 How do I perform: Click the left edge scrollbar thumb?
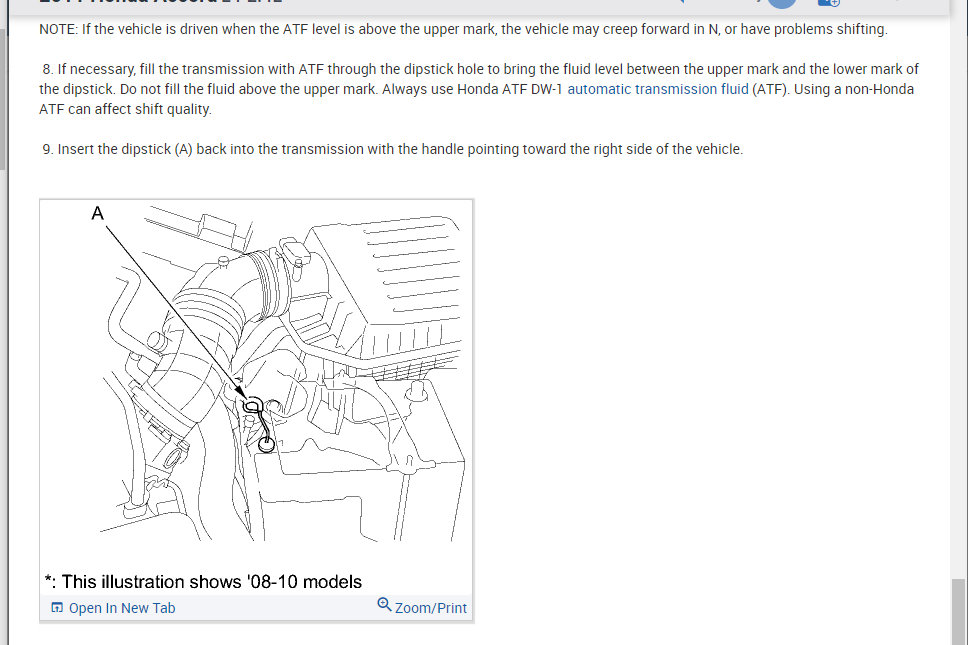[2, 99]
